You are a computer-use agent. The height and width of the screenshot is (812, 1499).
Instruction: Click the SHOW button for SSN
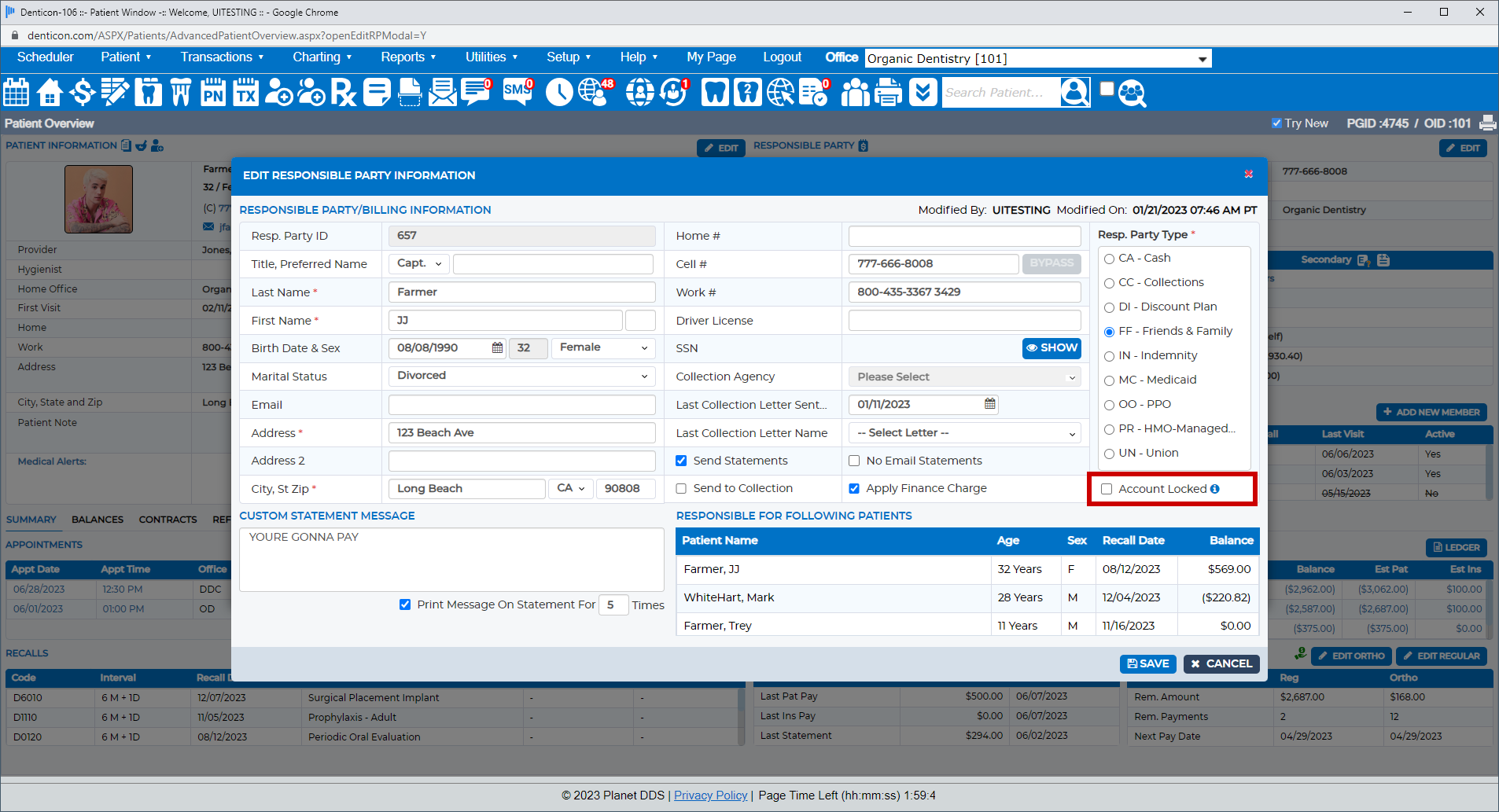pyautogui.click(x=1051, y=347)
